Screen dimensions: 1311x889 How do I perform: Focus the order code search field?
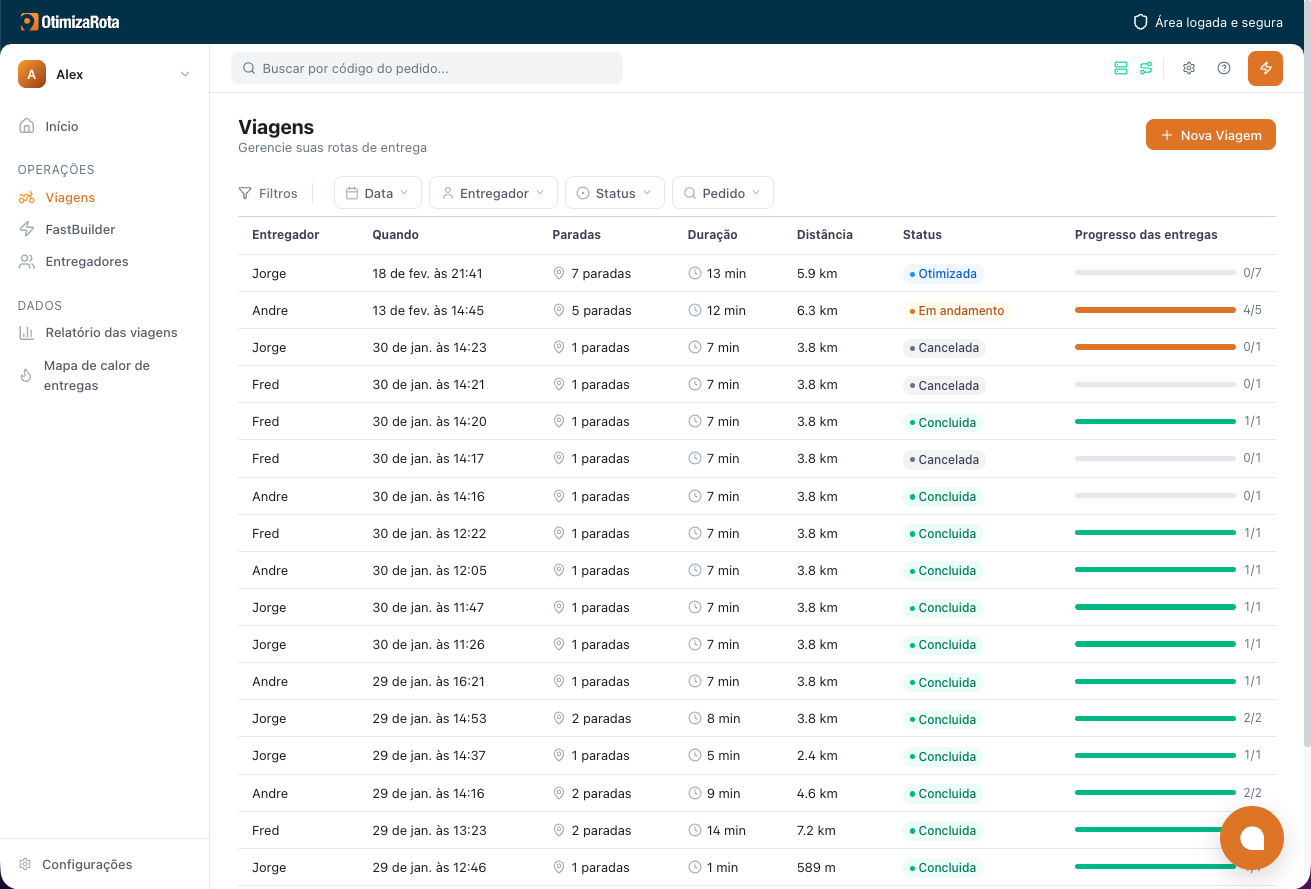tap(427, 68)
